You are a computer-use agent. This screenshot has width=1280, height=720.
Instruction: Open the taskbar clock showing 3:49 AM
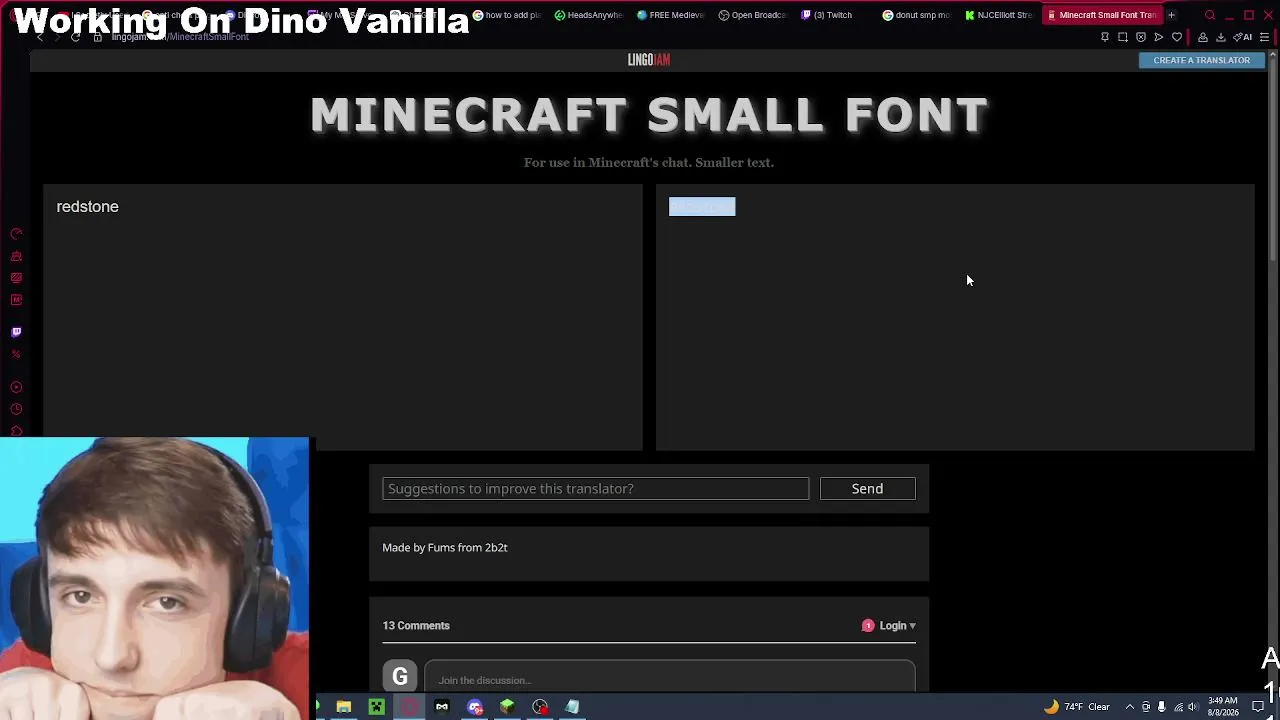click(x=1223, y=707)
